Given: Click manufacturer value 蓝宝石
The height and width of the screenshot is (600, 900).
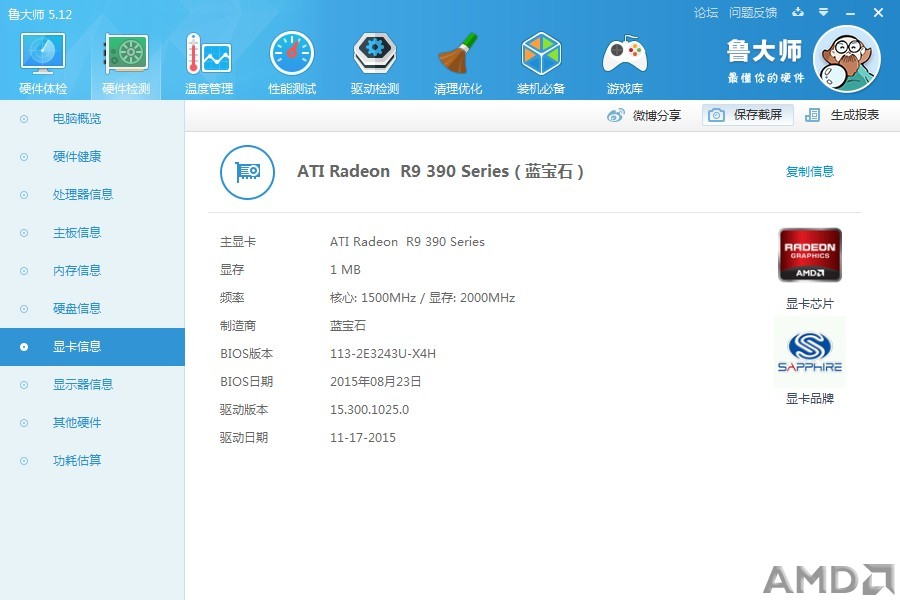Looking at the screenshot, I should tap(347, 326).
